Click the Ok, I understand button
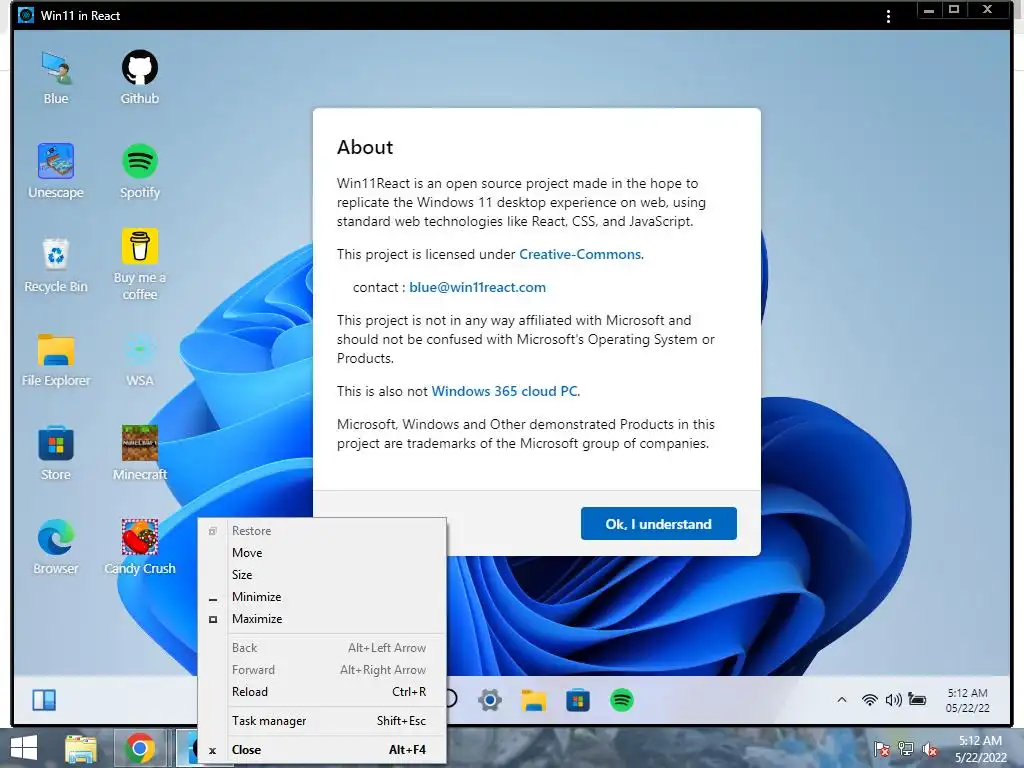 [658, 524]
